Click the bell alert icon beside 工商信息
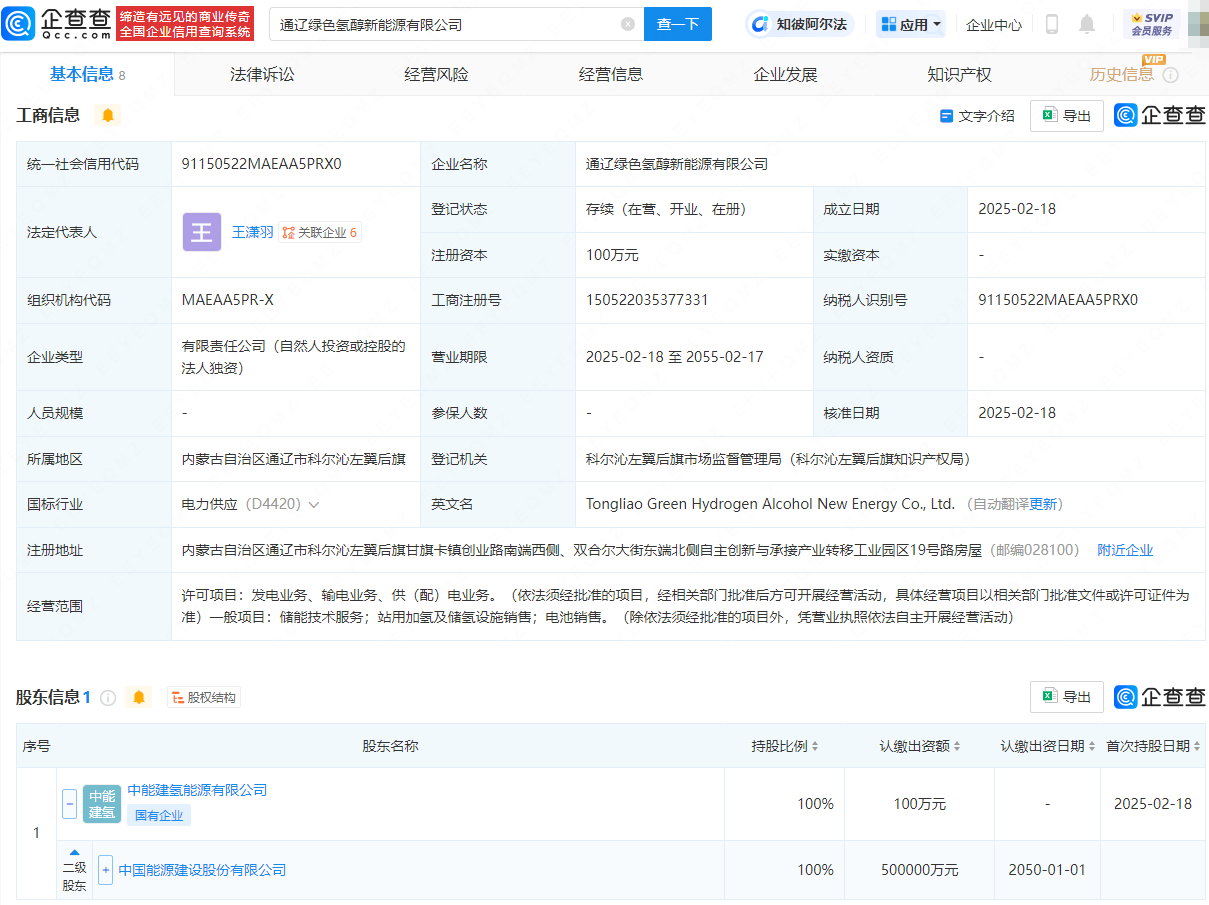This screenshot has width=1209, height=905. [x=108, y=115]
